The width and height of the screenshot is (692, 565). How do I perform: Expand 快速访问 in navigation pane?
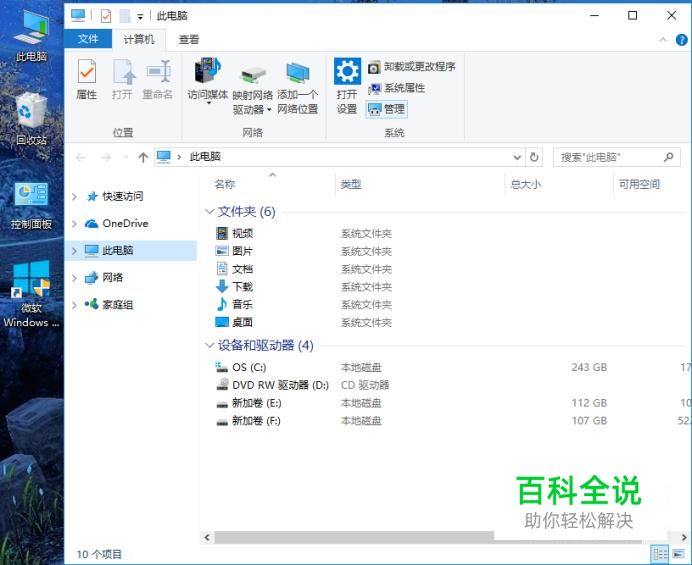75,196
